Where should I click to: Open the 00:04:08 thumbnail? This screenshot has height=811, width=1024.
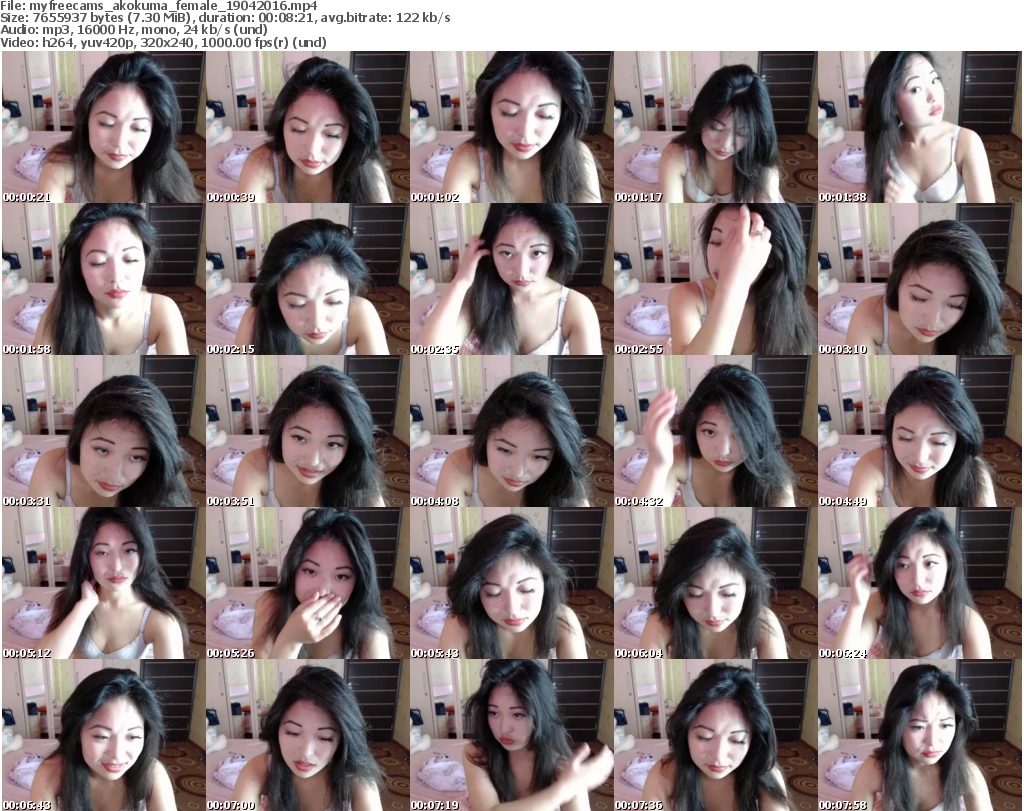(511, 431)
